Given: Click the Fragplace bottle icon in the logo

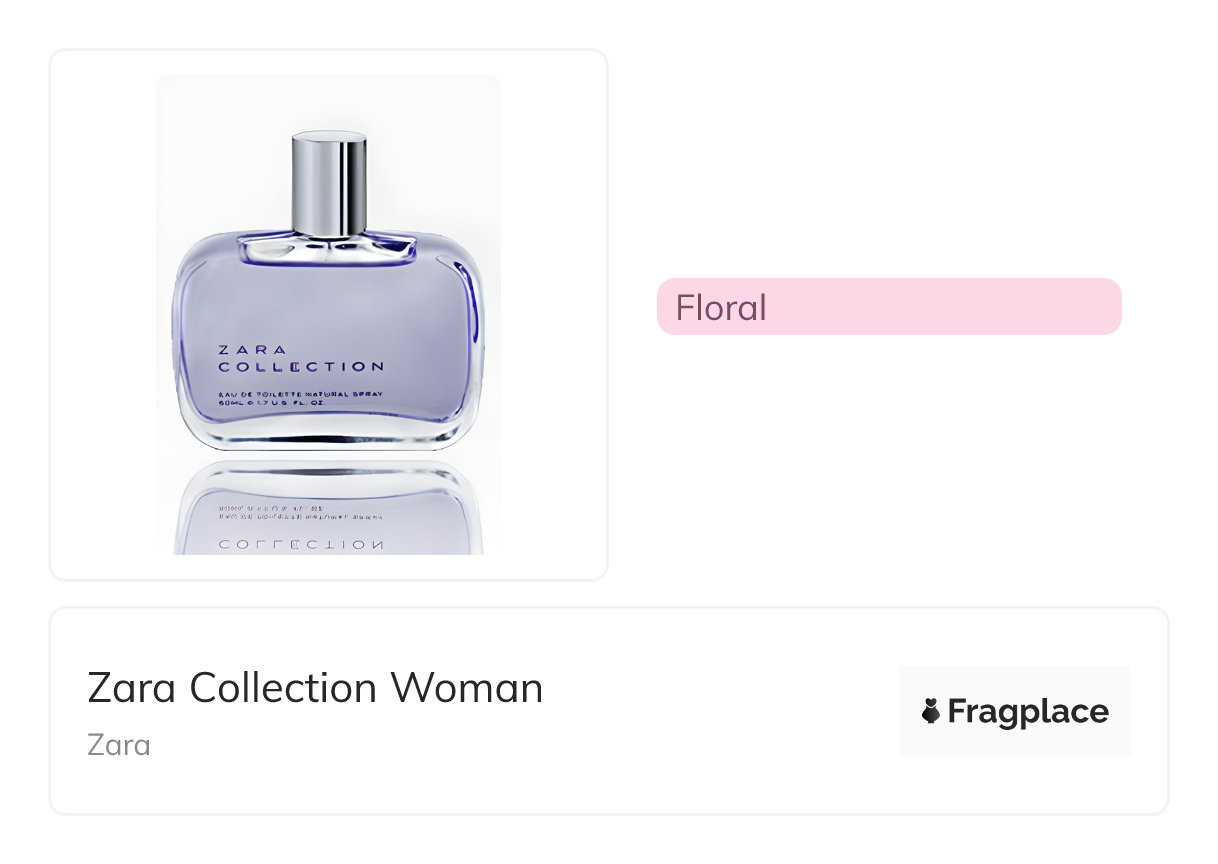Looking at the screenshot, I should pyautogui.click(x=931, y=711).
